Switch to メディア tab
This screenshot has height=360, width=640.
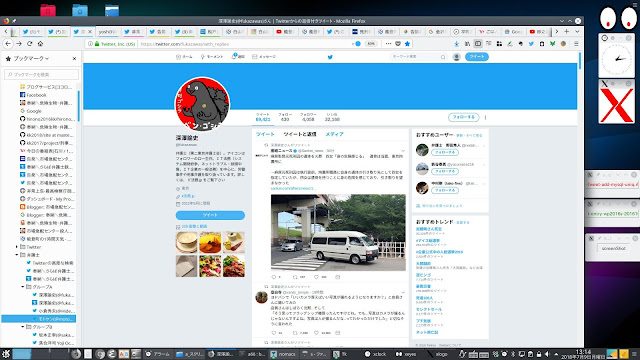(334, 134)
